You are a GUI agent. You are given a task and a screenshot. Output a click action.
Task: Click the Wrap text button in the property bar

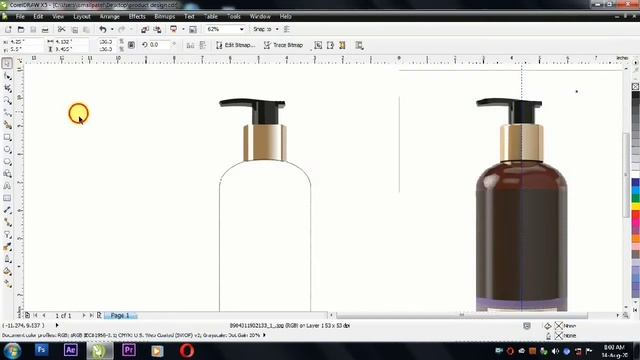point(359,45)
